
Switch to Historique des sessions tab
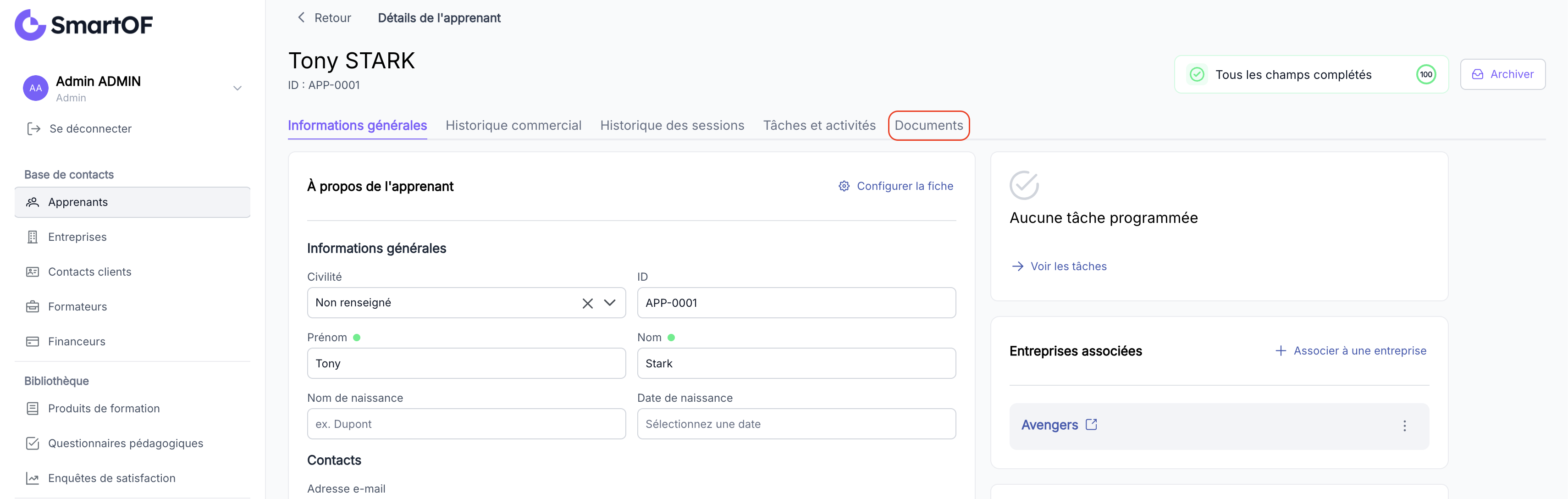(x=672, y=126)
